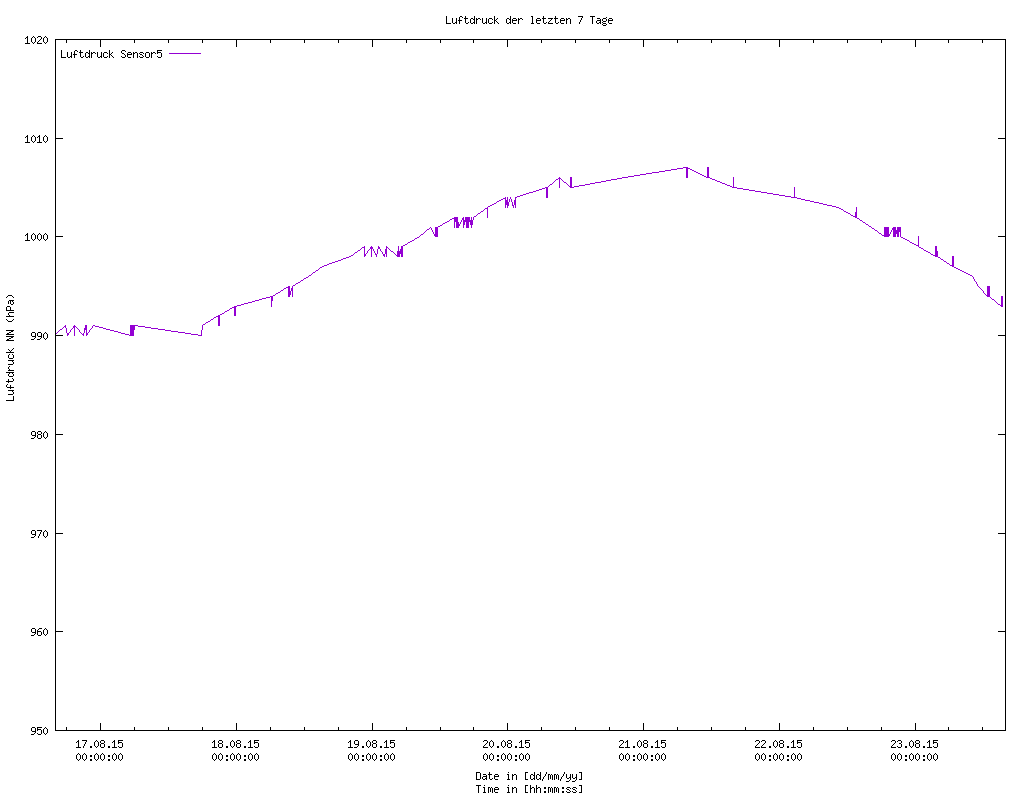Click the pressure curve peak near 1007 hPa
Screen dimensions: 1024x798
click(686, 168)
